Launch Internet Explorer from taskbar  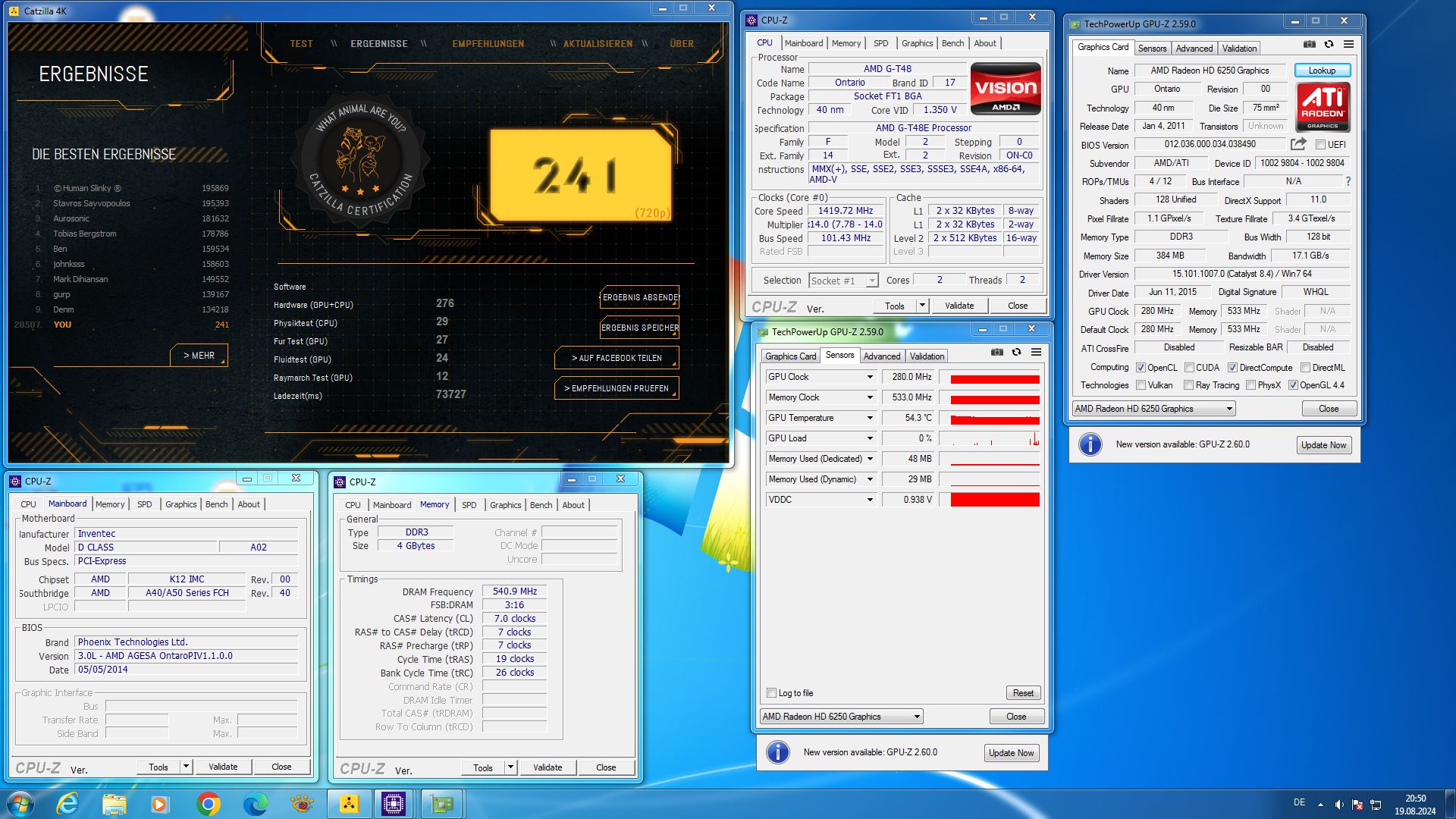tap(67, 803)
